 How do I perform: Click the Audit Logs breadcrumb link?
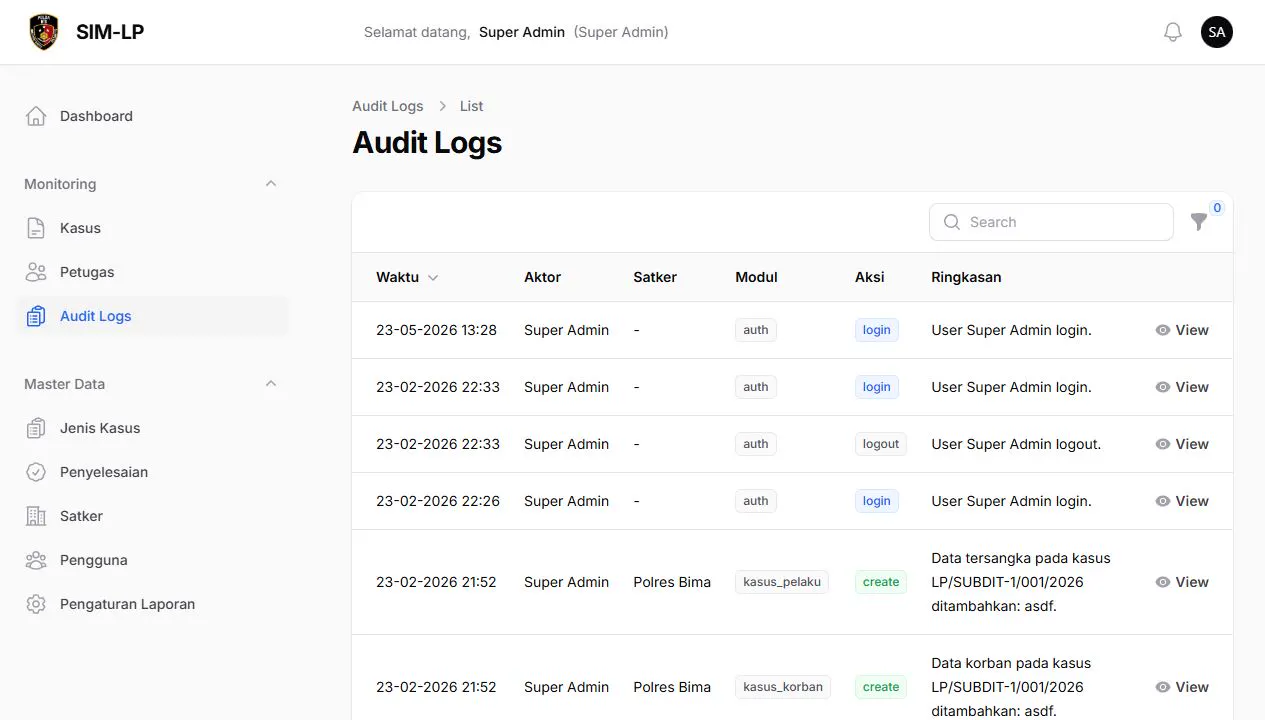tap(388, 106)
